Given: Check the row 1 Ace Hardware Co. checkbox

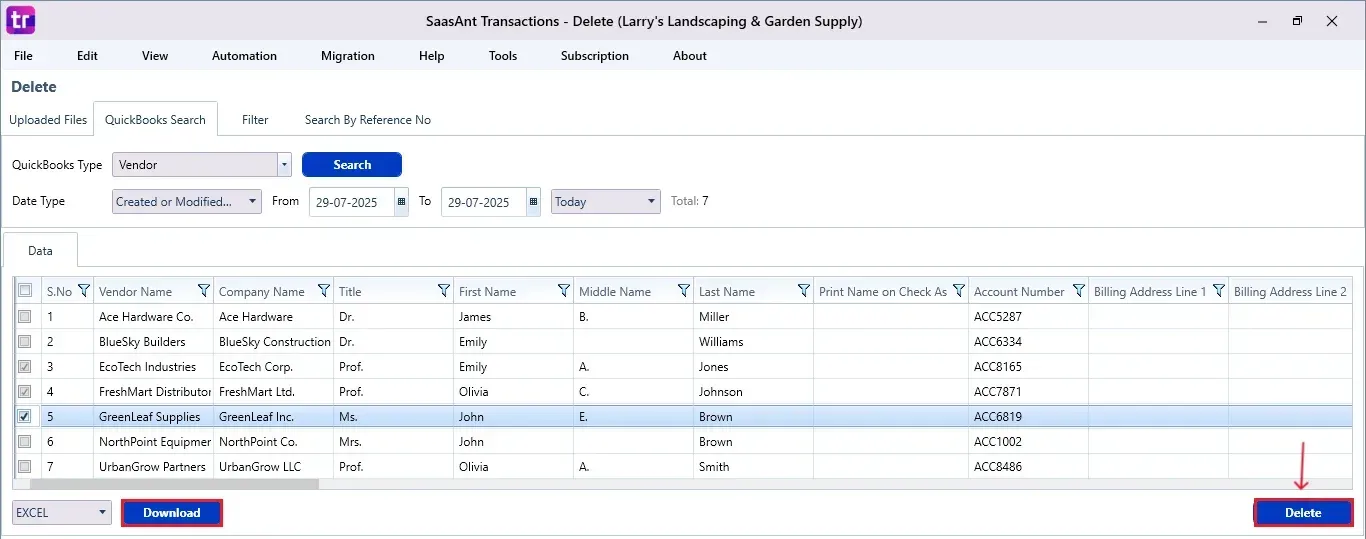Looking at the screenshot, I should (25, 316).
